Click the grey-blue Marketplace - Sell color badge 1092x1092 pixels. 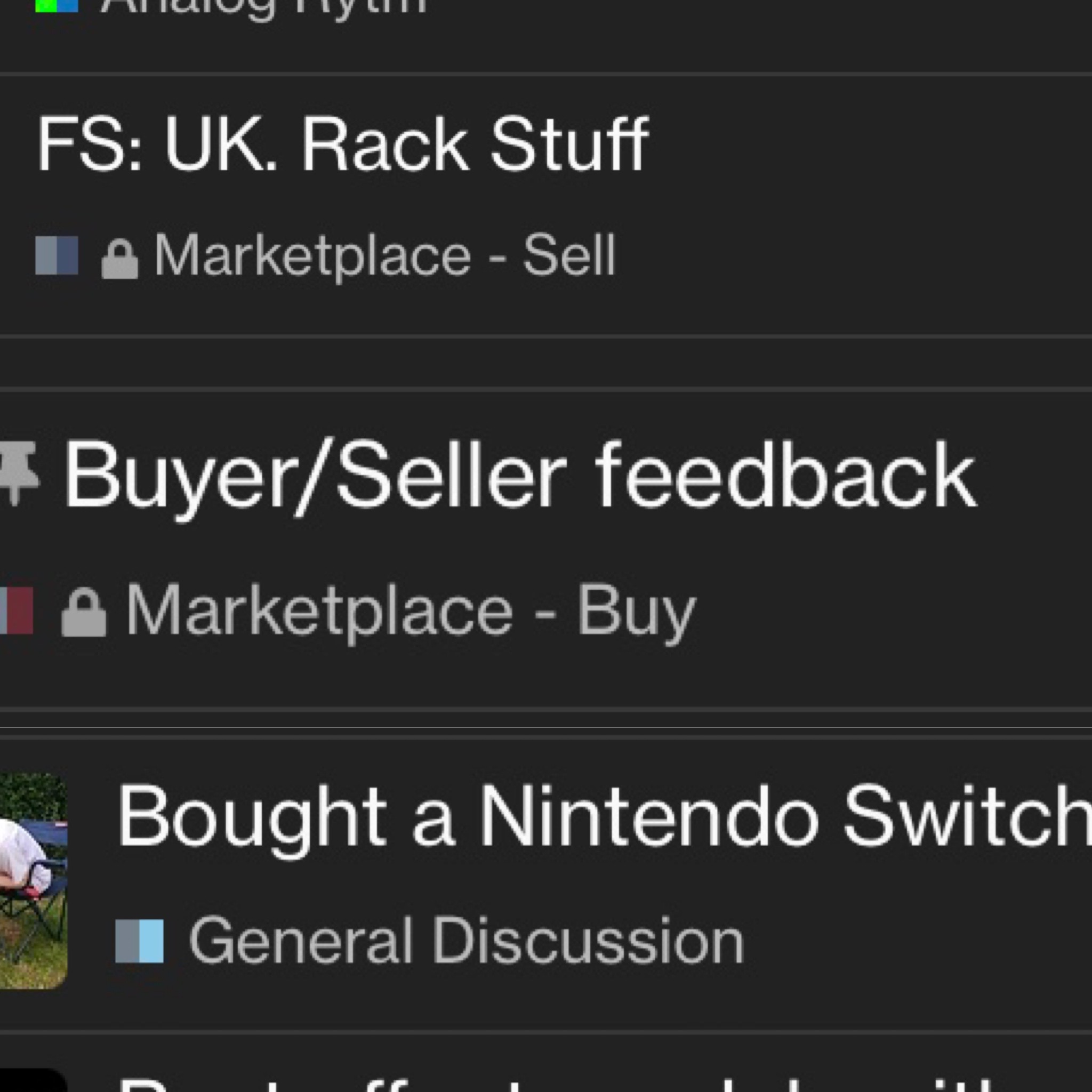[x=57, y=255]
